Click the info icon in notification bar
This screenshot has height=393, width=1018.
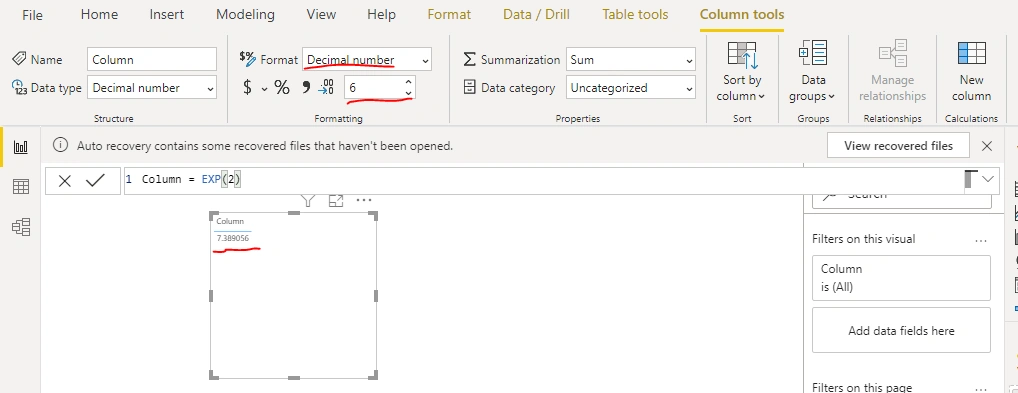[x=60, y=146]
